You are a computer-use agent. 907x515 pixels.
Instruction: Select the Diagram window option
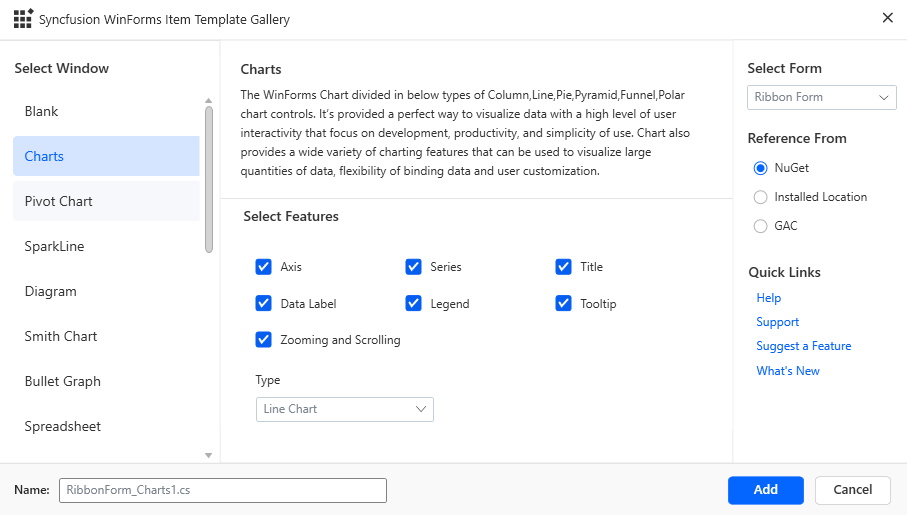pyautogui.click(x=106, y=292)
